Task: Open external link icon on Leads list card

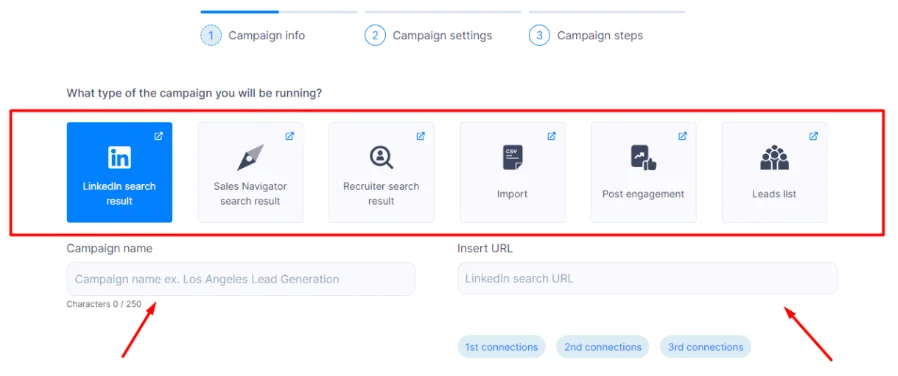Action: click(814, 136)
